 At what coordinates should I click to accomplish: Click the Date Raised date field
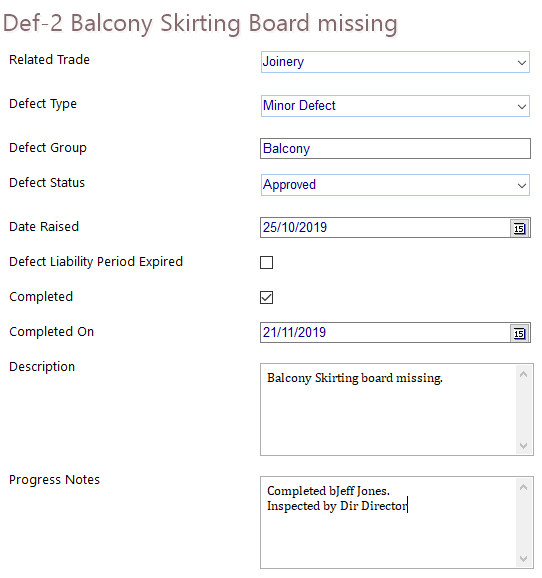pos(385,227)
